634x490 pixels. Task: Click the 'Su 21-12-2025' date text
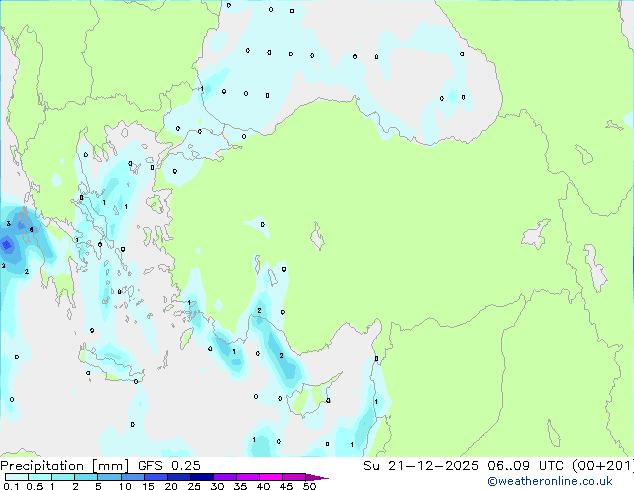click(421, 466)
